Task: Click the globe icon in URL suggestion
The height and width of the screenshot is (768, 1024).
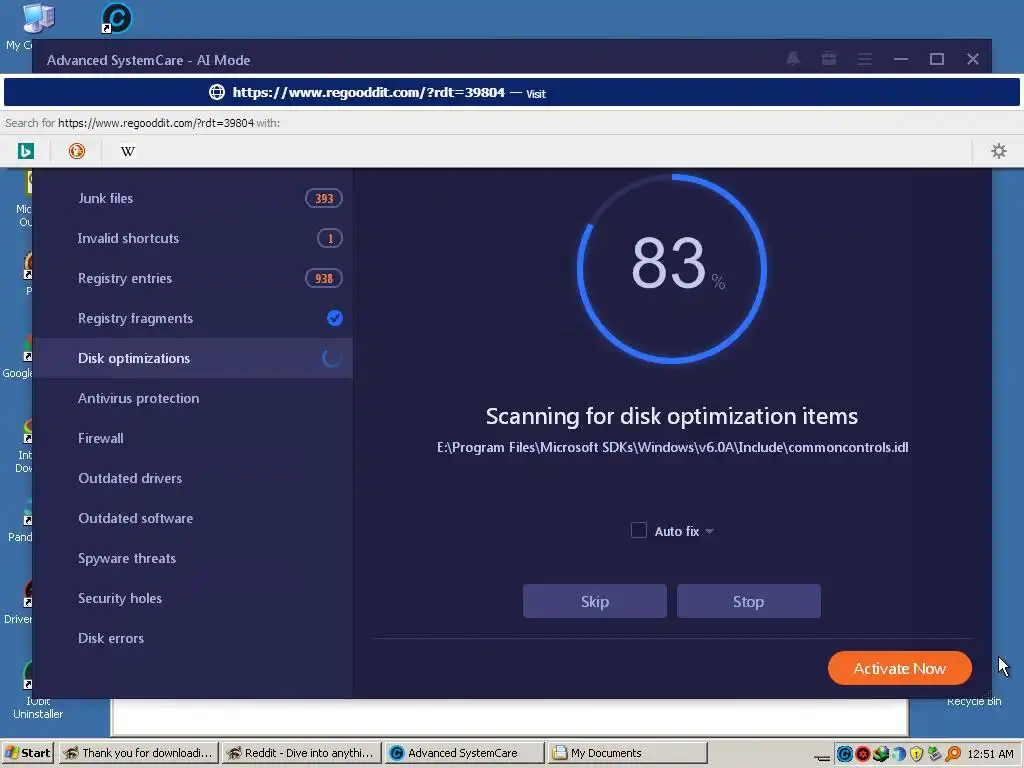Action: click(216, 92)
